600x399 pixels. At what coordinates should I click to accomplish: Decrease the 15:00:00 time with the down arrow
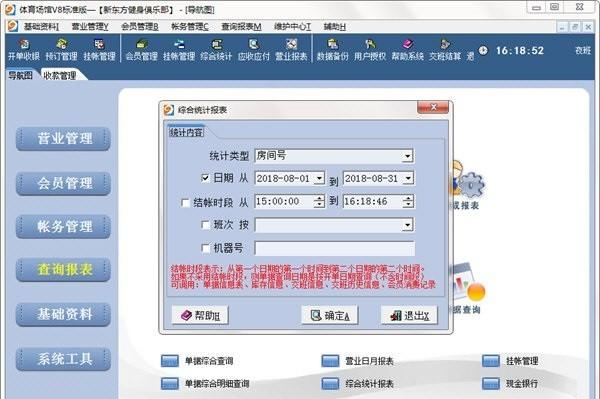[x=319, y=205]
